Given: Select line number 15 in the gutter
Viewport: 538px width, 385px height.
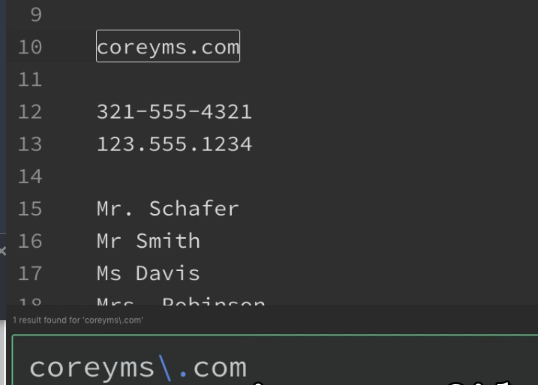Looking at the screenshot, I should [x=30, y=208].
